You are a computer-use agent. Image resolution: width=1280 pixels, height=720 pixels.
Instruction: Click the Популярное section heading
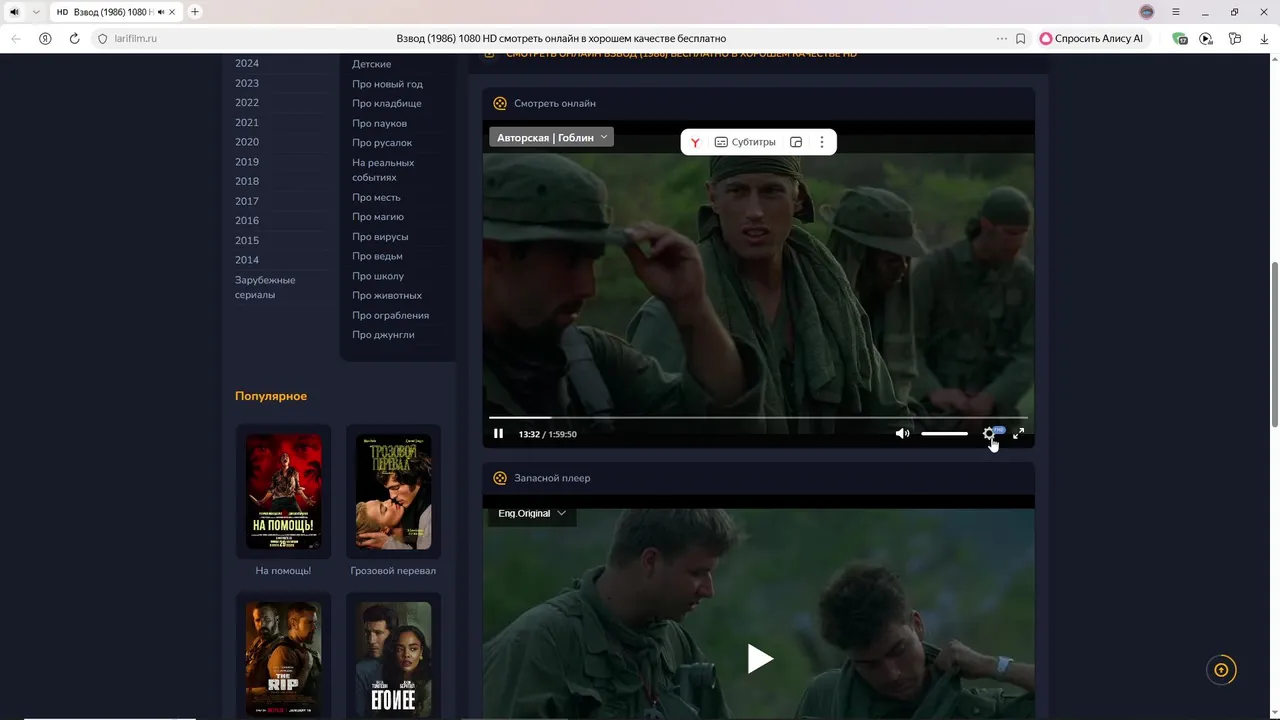coord(271,396)
